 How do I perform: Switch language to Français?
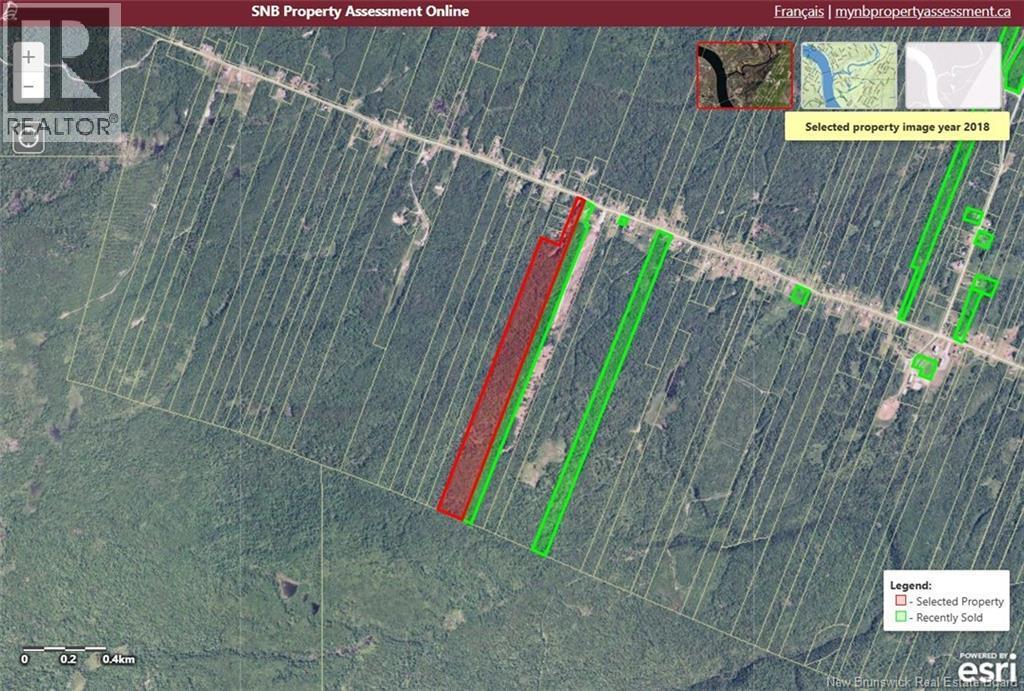point(798,12)
